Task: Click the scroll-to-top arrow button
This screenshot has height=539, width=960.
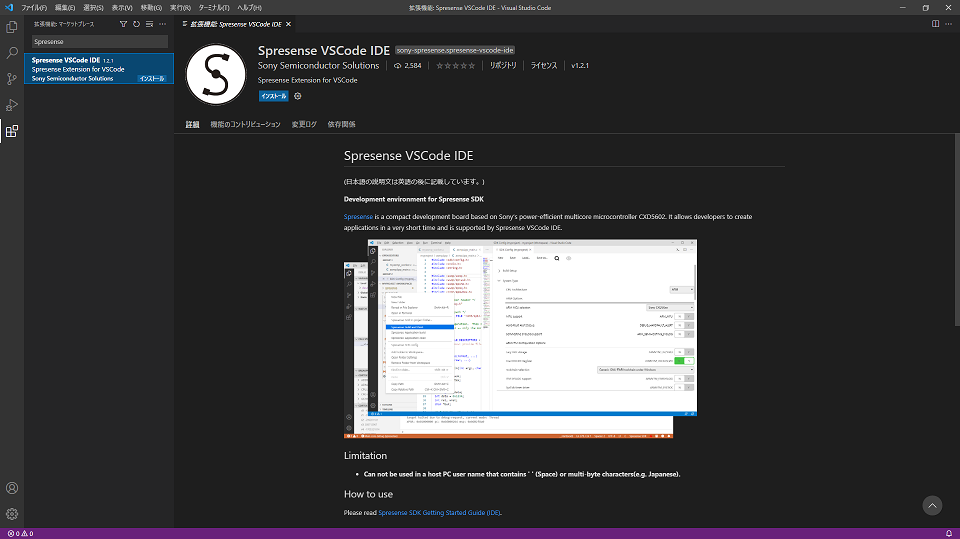Action: click(x=932, y=505)
